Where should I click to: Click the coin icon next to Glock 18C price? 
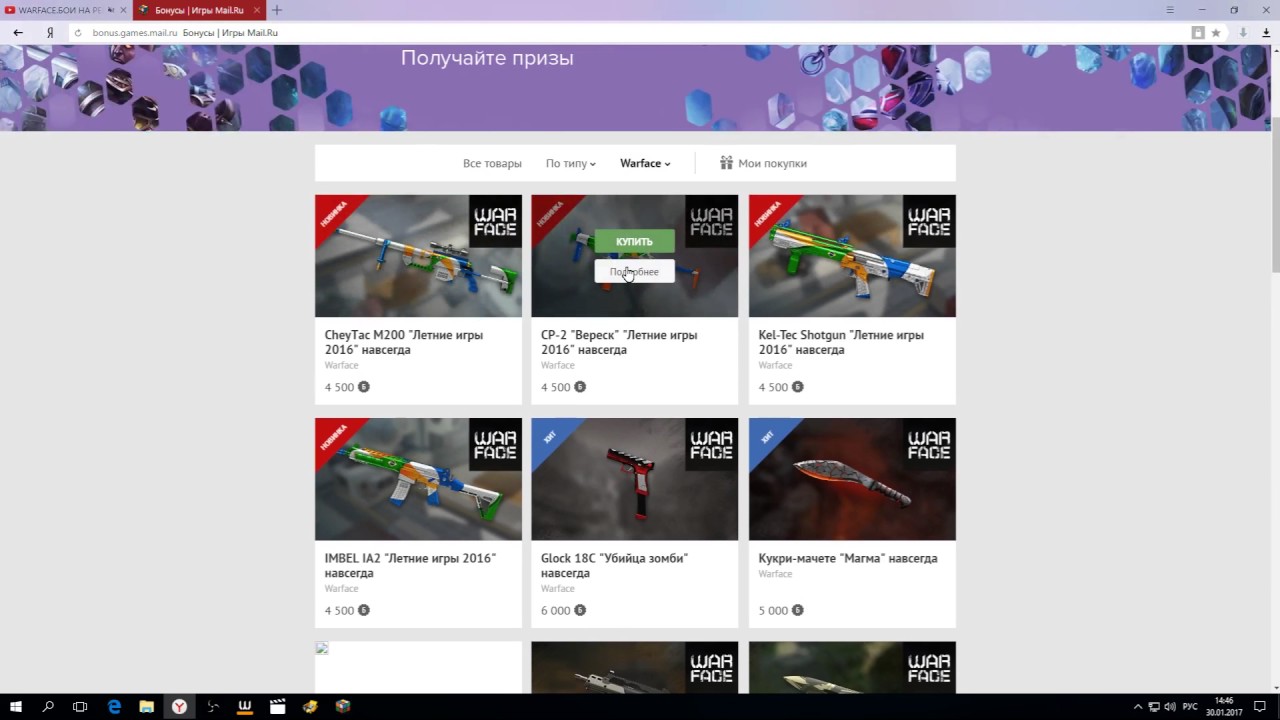pos(580,610)
